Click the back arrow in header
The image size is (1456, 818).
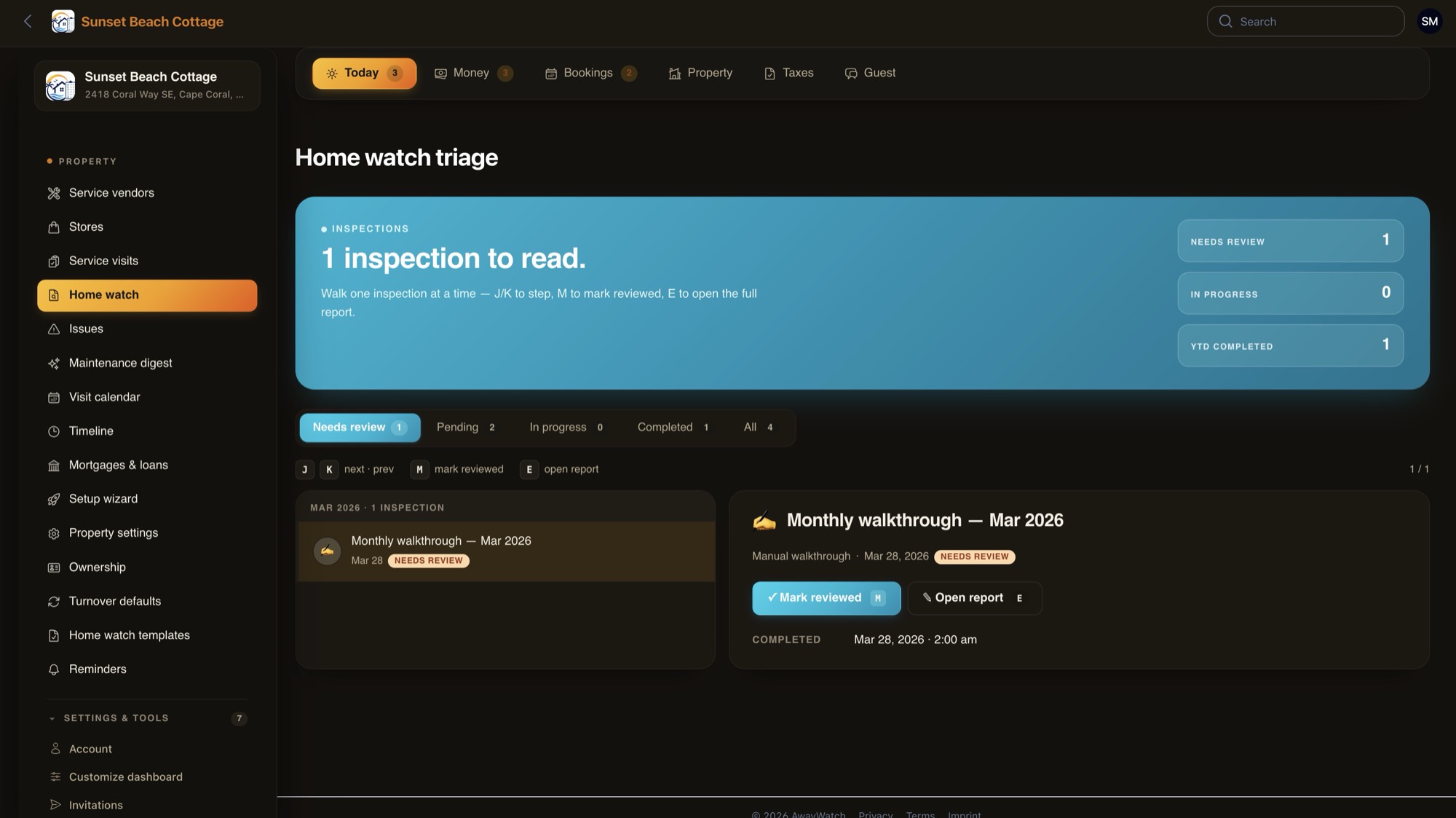pos(28,21)
